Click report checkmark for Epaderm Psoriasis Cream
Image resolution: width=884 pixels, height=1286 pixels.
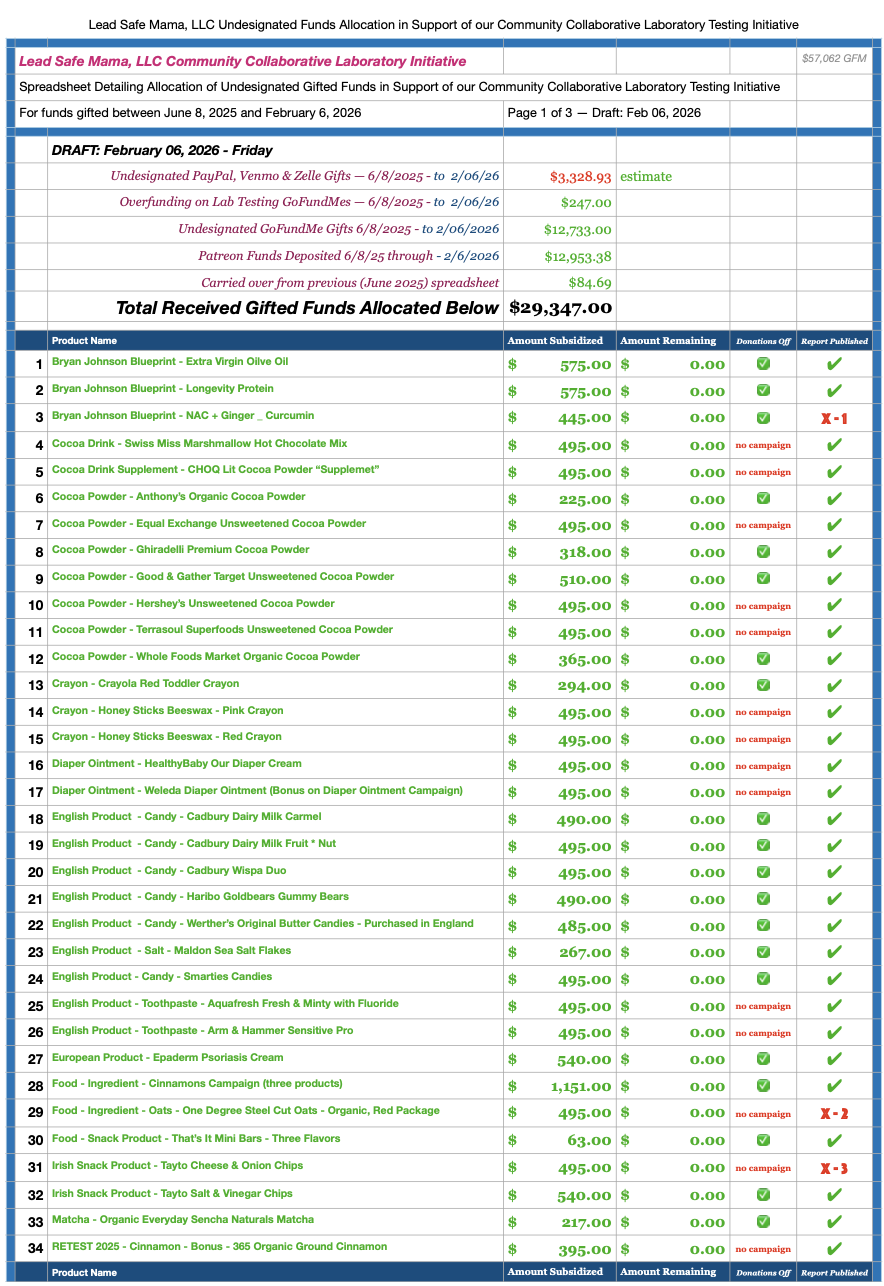[x=833, y=1059]
